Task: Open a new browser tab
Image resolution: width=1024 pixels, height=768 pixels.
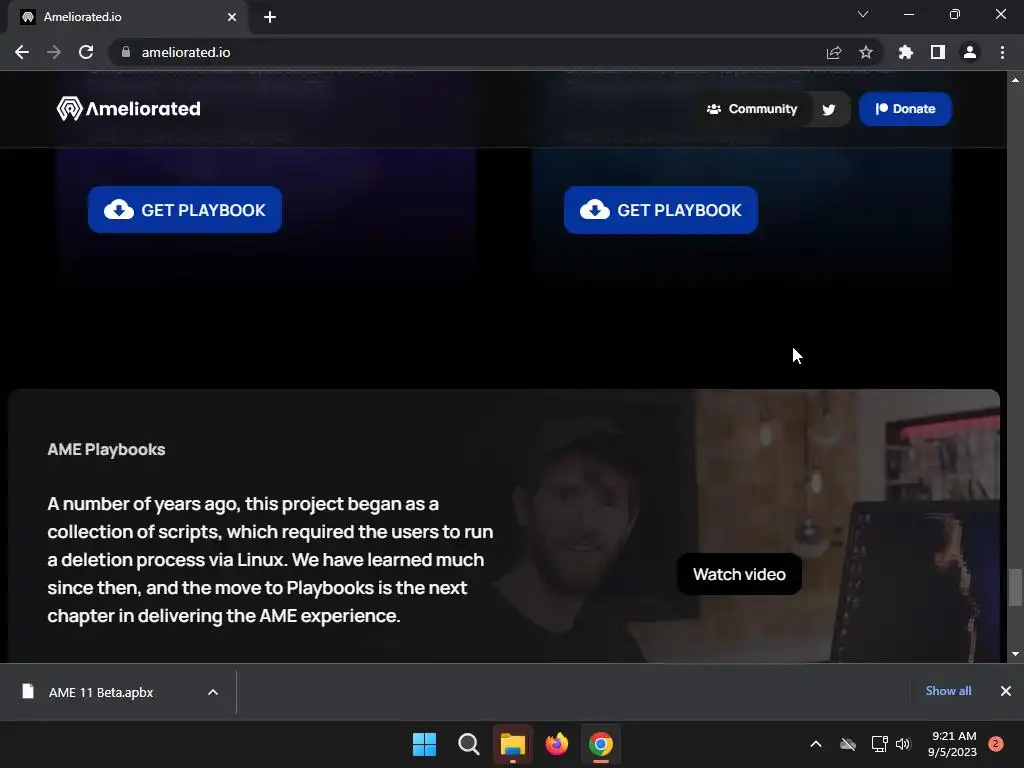Action: click(x=270, y=17)
